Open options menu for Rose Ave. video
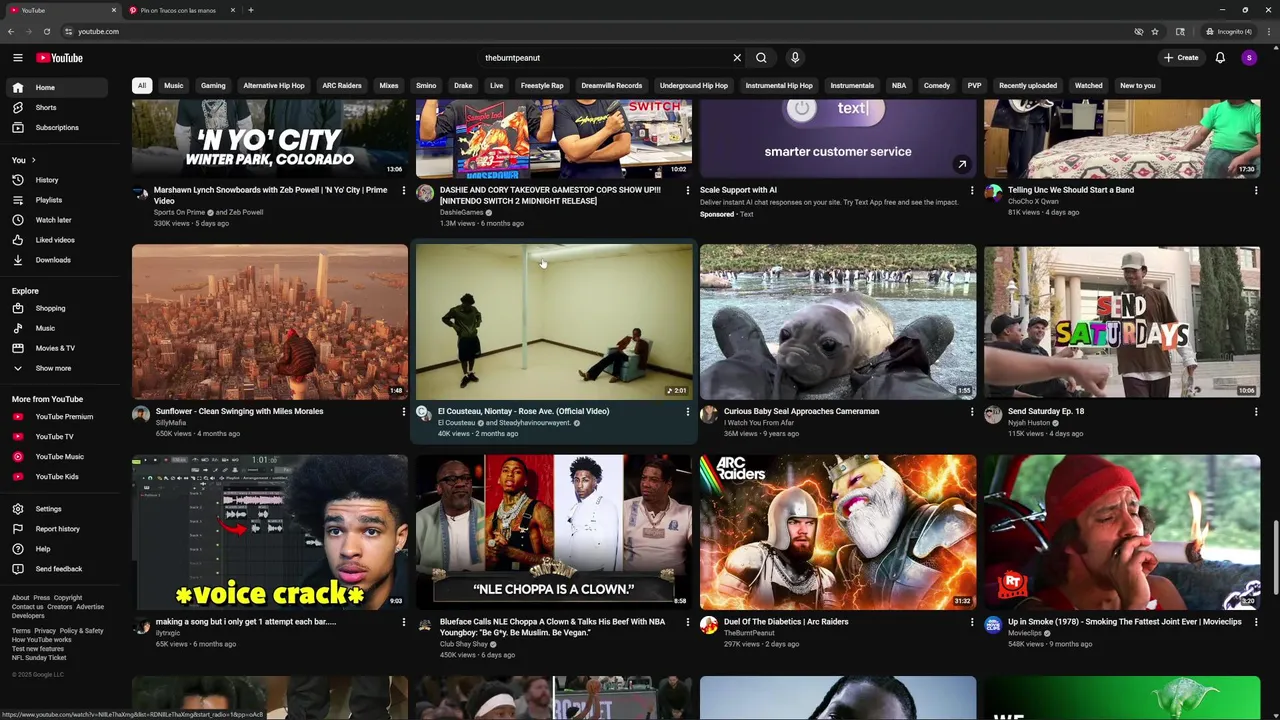1280x720 pixels. click(687, 412)
